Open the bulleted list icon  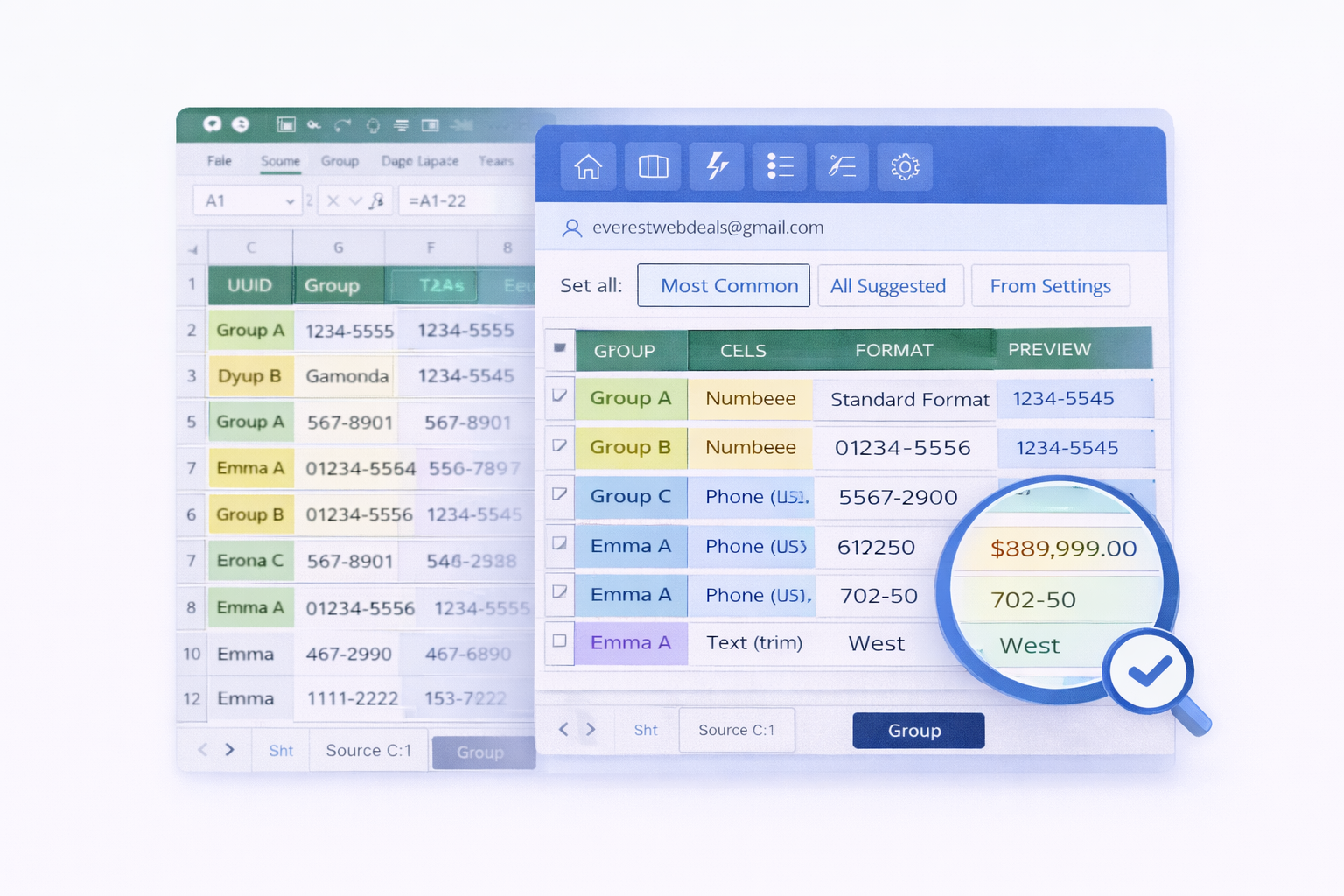[780, 166]
